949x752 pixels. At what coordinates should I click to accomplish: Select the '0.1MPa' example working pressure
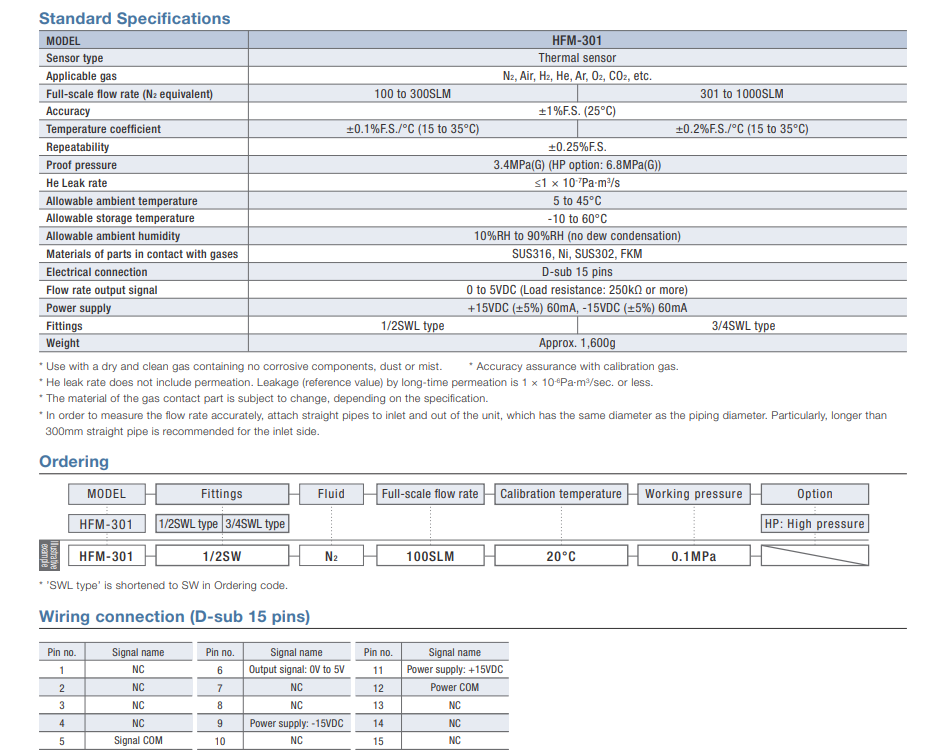pos(694,556)
